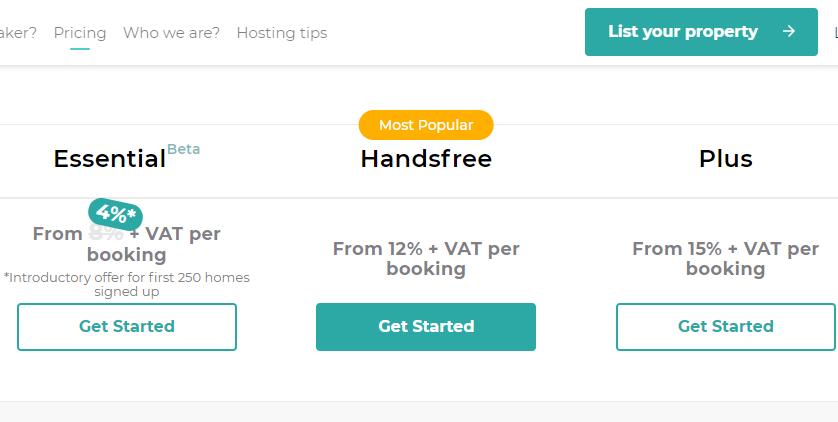Select the Handsfree plan heading

point(426,159)
